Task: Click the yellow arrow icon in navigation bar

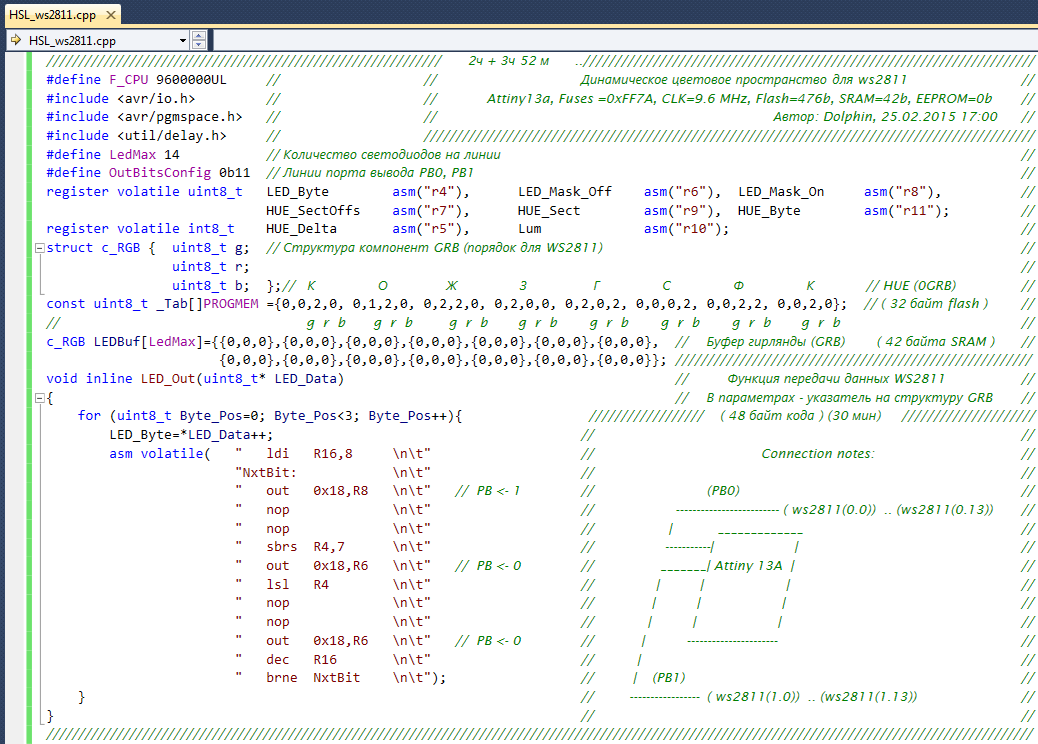Action: [x=16, y=40]
